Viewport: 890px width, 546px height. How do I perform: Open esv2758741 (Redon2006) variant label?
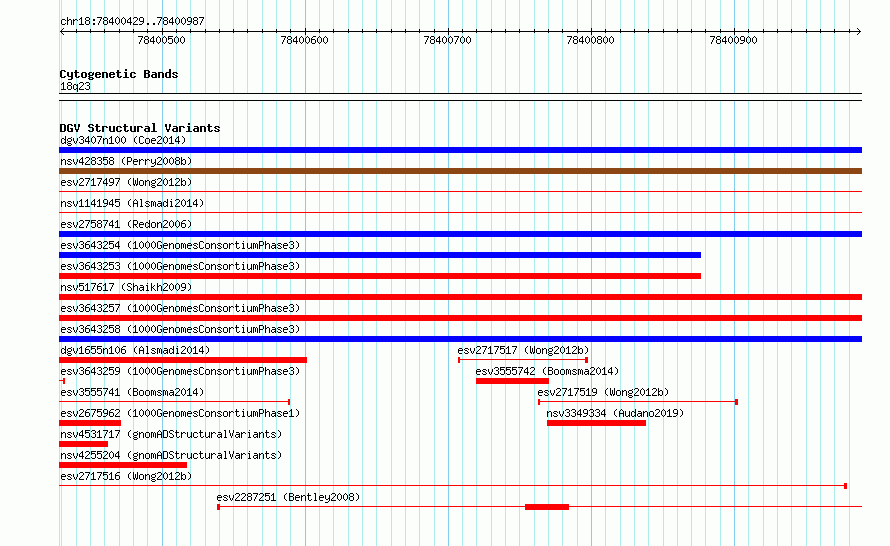tap(126, 224)
